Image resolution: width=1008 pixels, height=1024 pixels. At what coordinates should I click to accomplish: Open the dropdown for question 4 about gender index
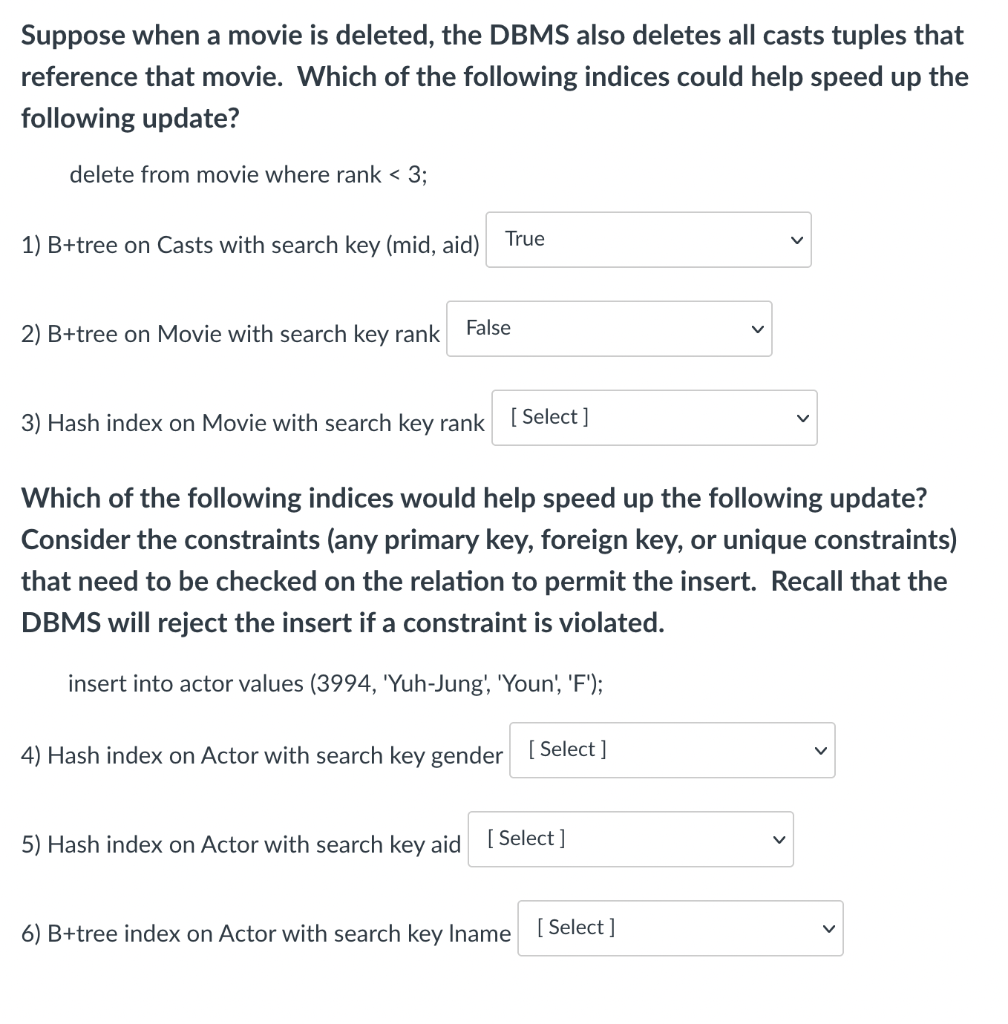pos(672,750)
